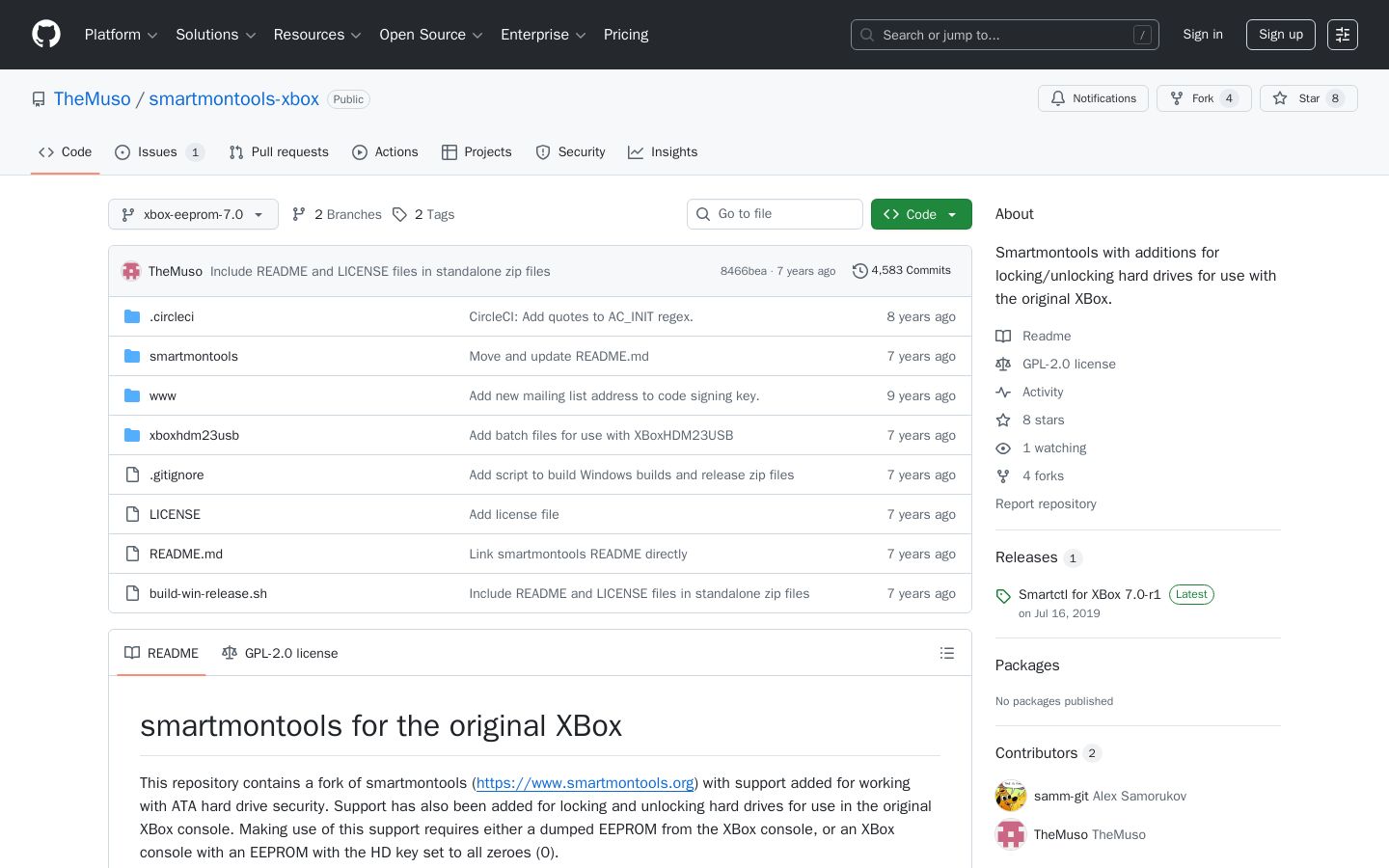Open commit 'Add license file'

[x=514, y=514]
